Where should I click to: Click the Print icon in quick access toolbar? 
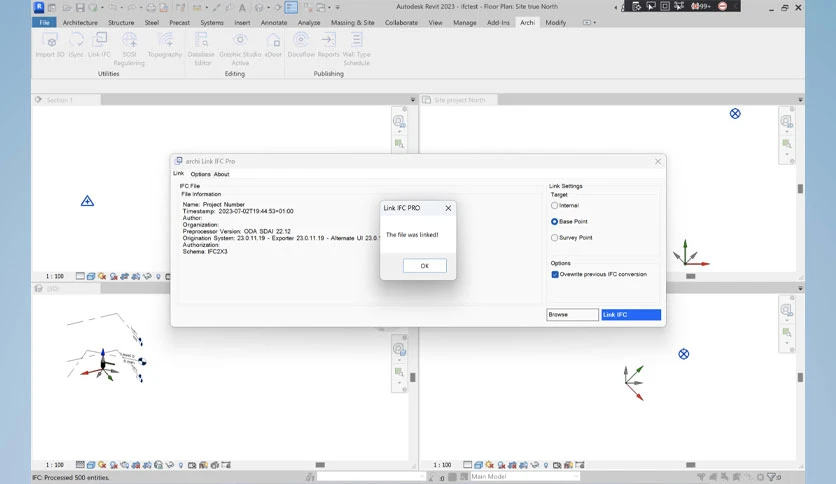pyautogui.click(x=151, y=7)
